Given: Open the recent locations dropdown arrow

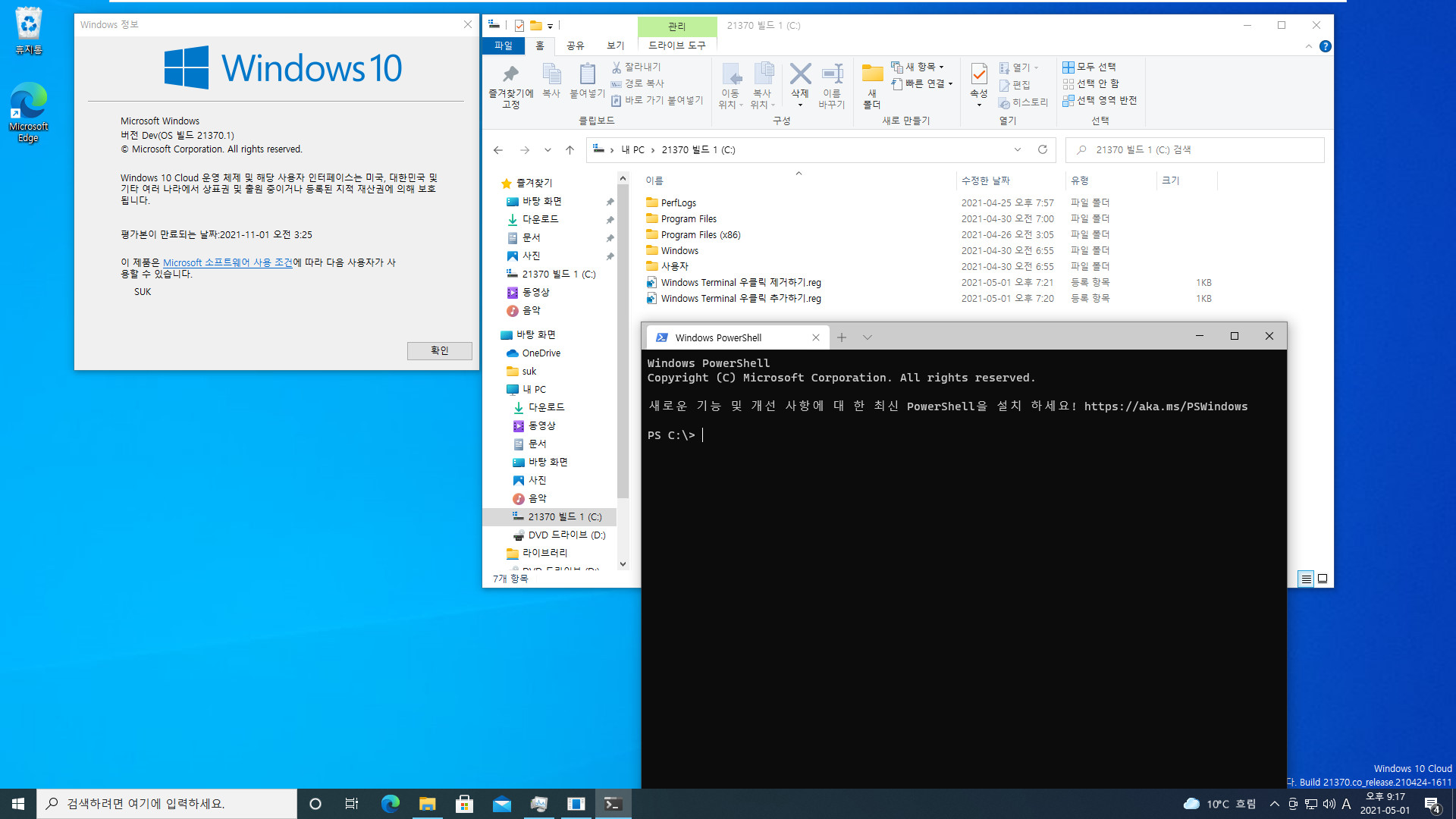Looking at the screenshot, I should click(548, 150).
